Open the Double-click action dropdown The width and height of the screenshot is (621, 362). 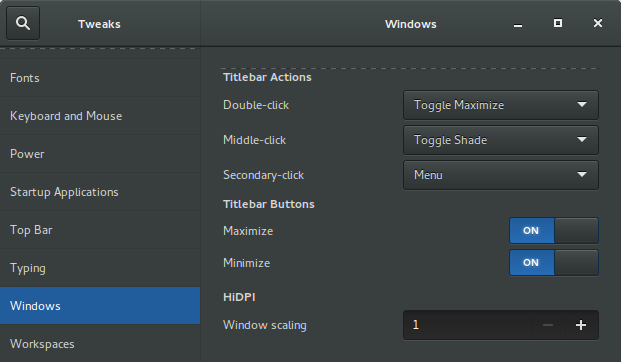click(501, 105)
